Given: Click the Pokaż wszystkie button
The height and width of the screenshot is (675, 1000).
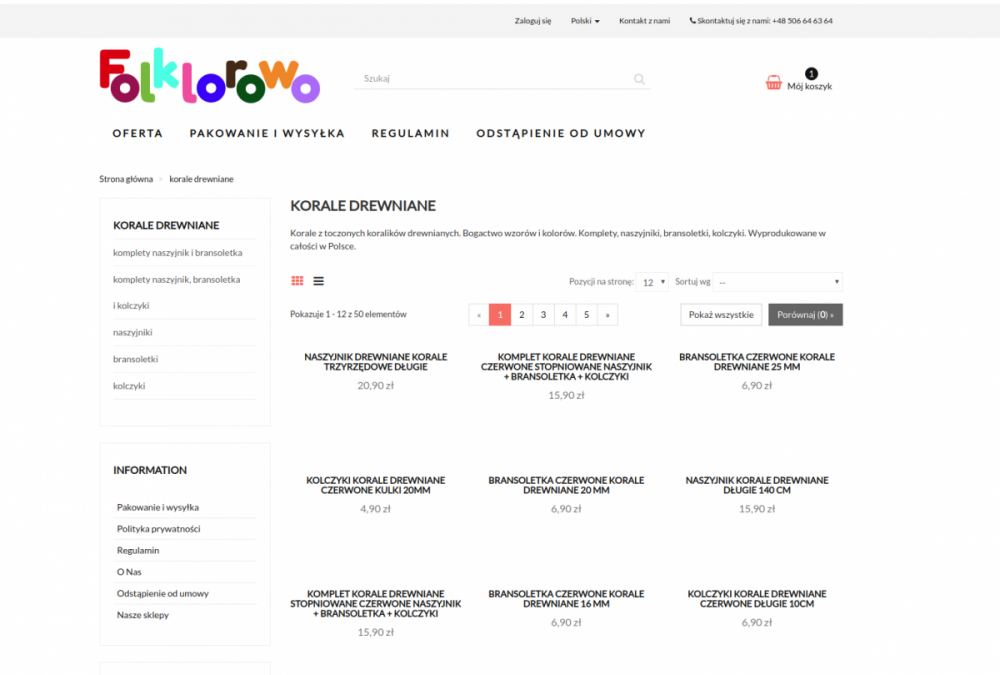Looking at the screenshot, I should coord(720,314).
